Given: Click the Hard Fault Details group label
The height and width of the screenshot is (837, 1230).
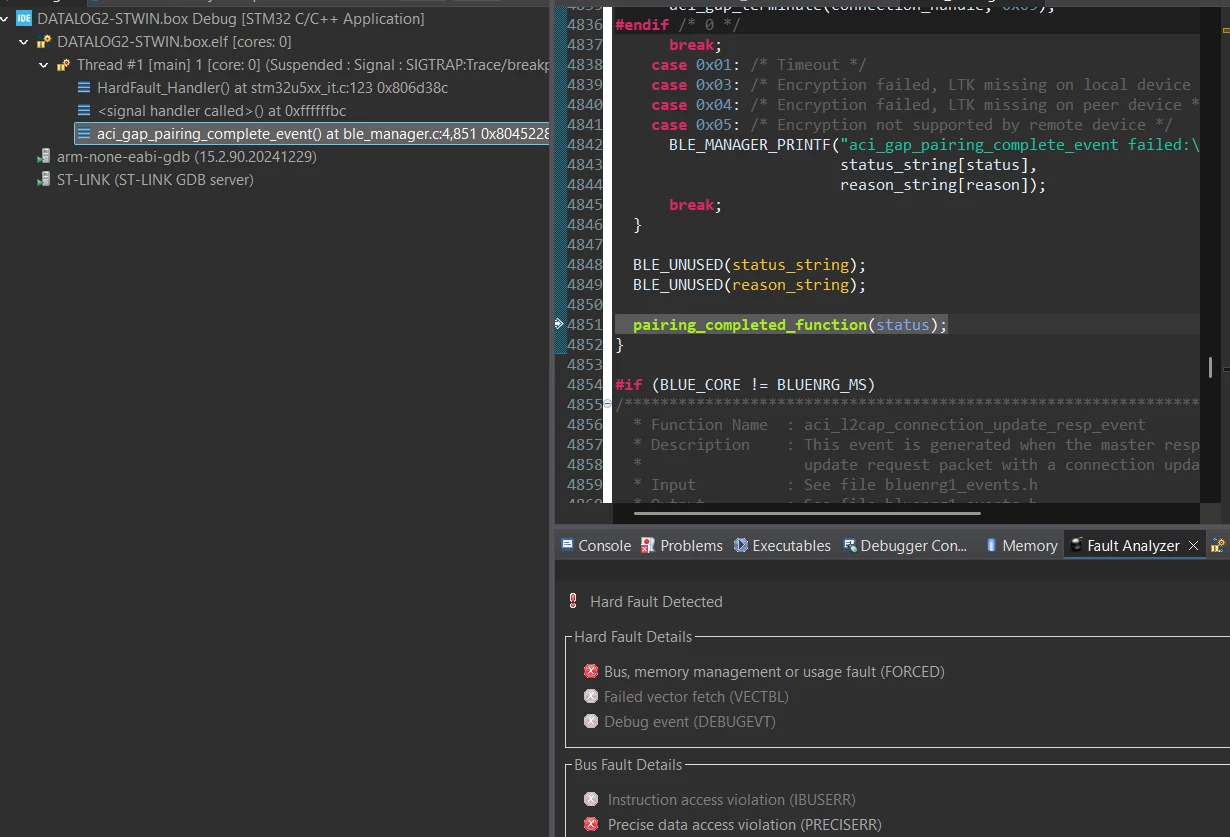Looking at the screenshot, I should coord(633,637).
